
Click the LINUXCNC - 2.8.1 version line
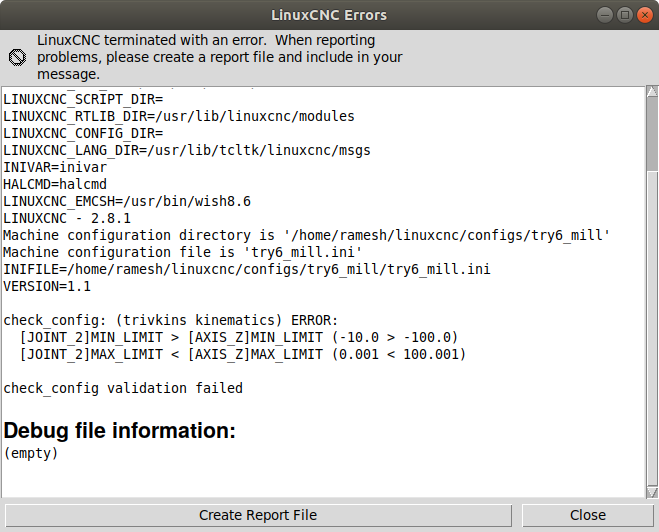[67, 218]
